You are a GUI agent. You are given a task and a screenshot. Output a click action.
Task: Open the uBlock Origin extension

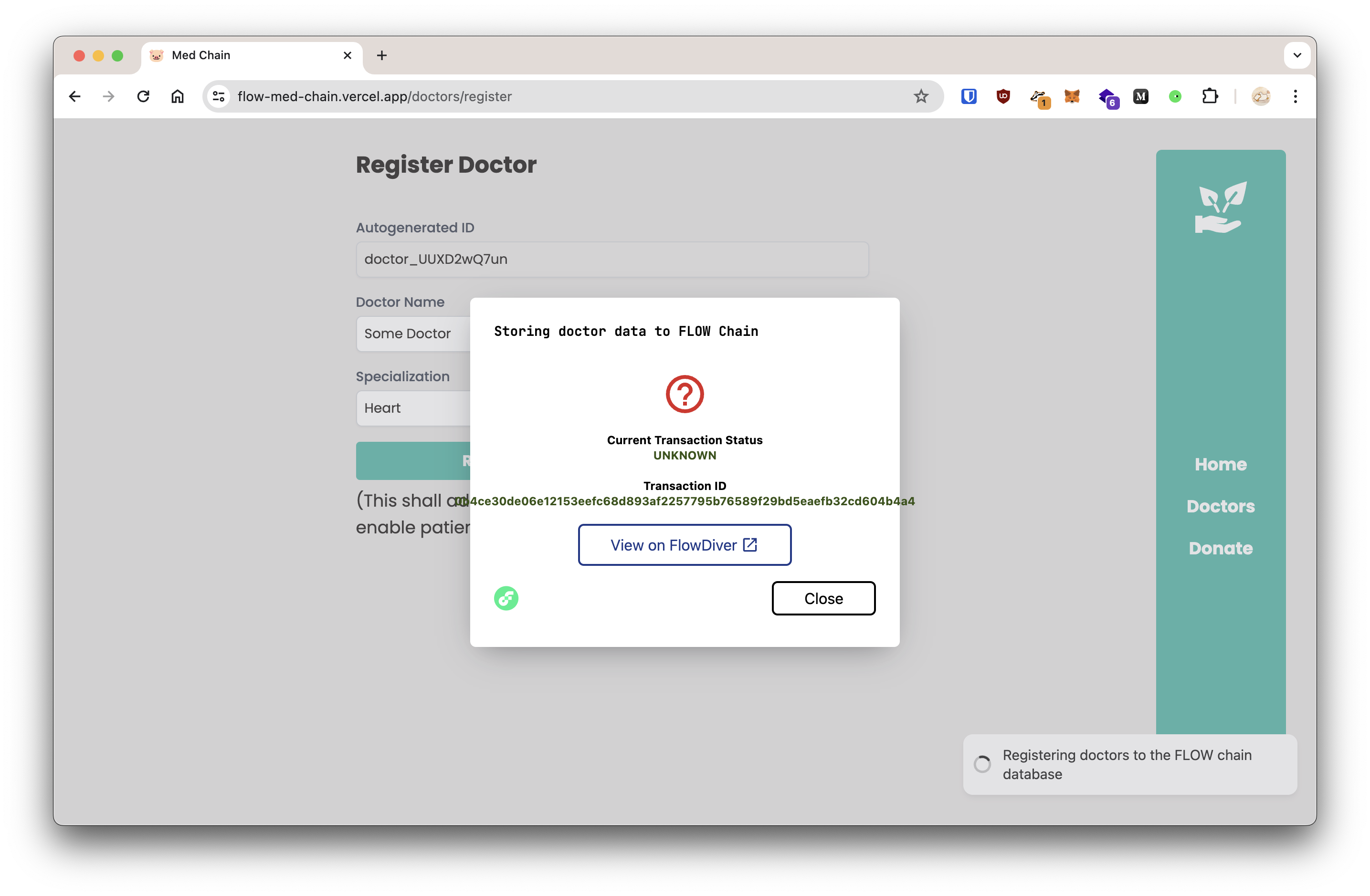pos(1003,97)
